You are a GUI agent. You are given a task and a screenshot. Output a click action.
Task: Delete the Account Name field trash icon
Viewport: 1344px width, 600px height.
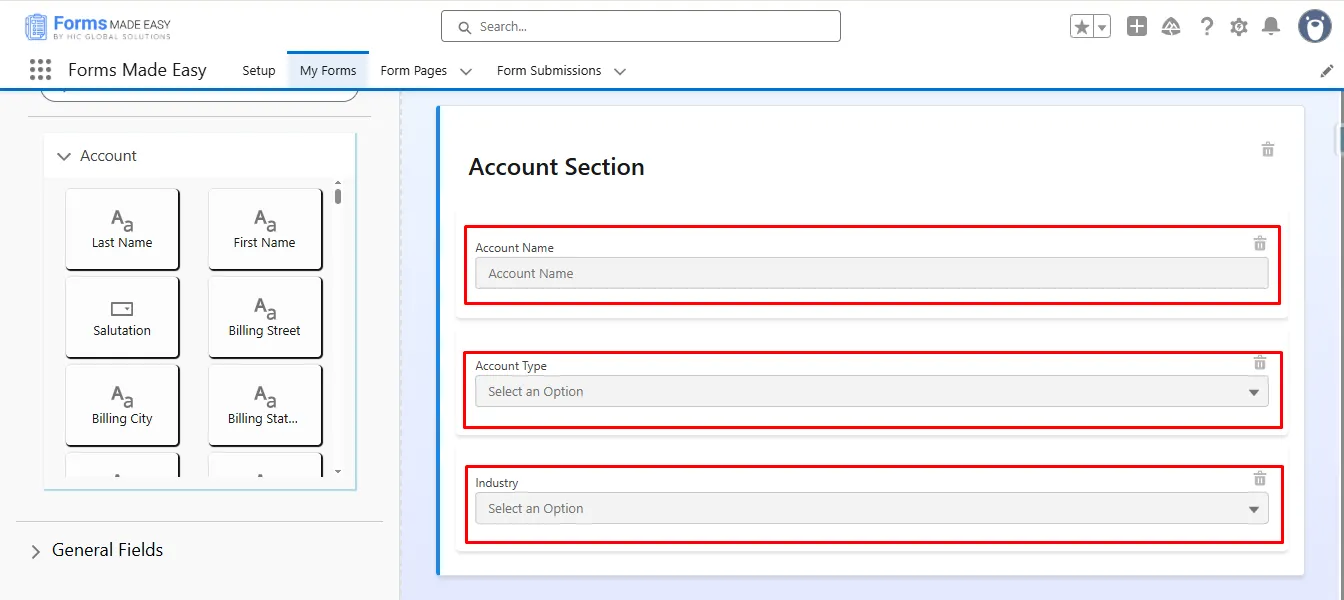[1260, 244]
